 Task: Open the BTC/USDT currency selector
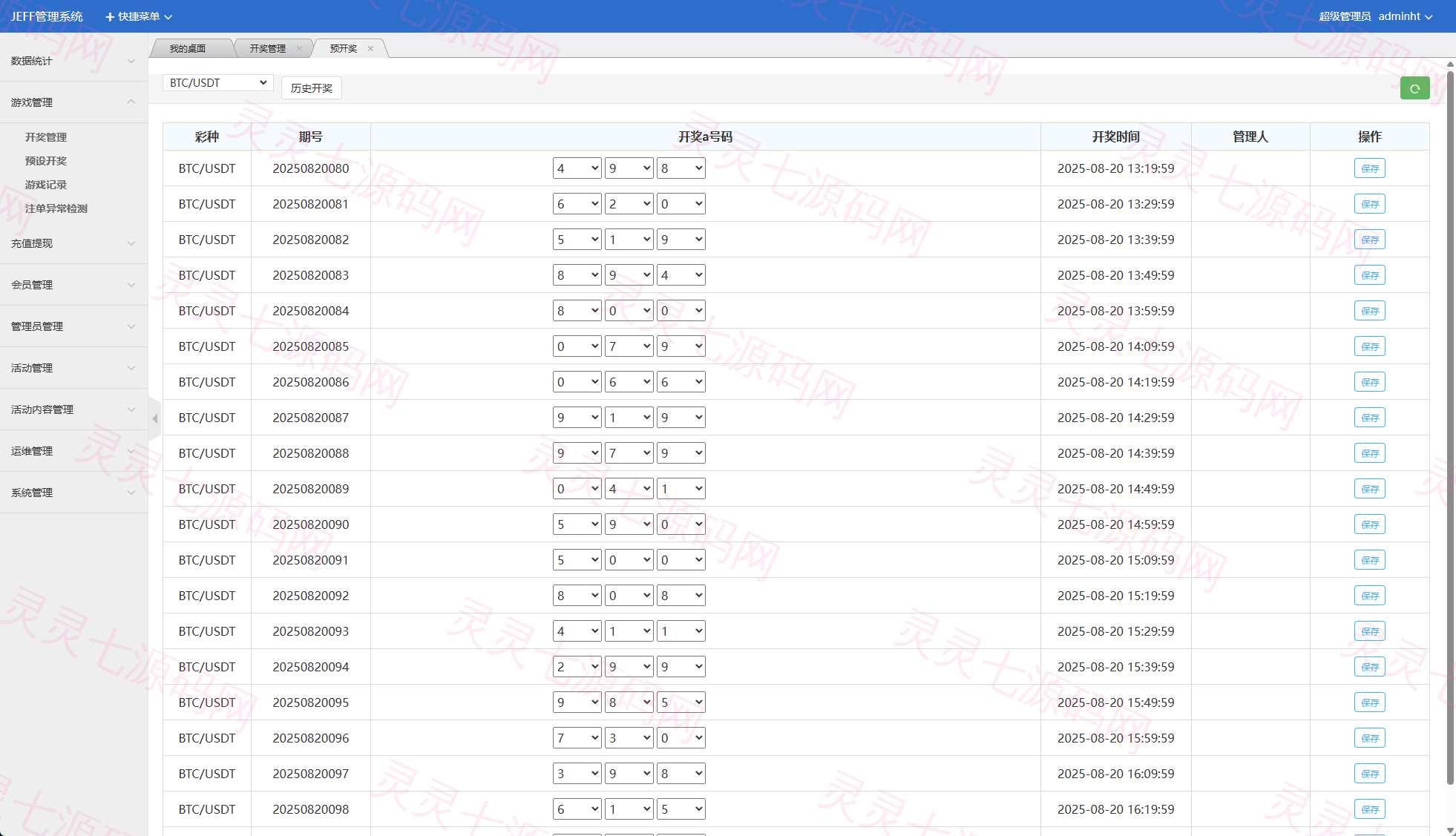click(x=218, y=83)
